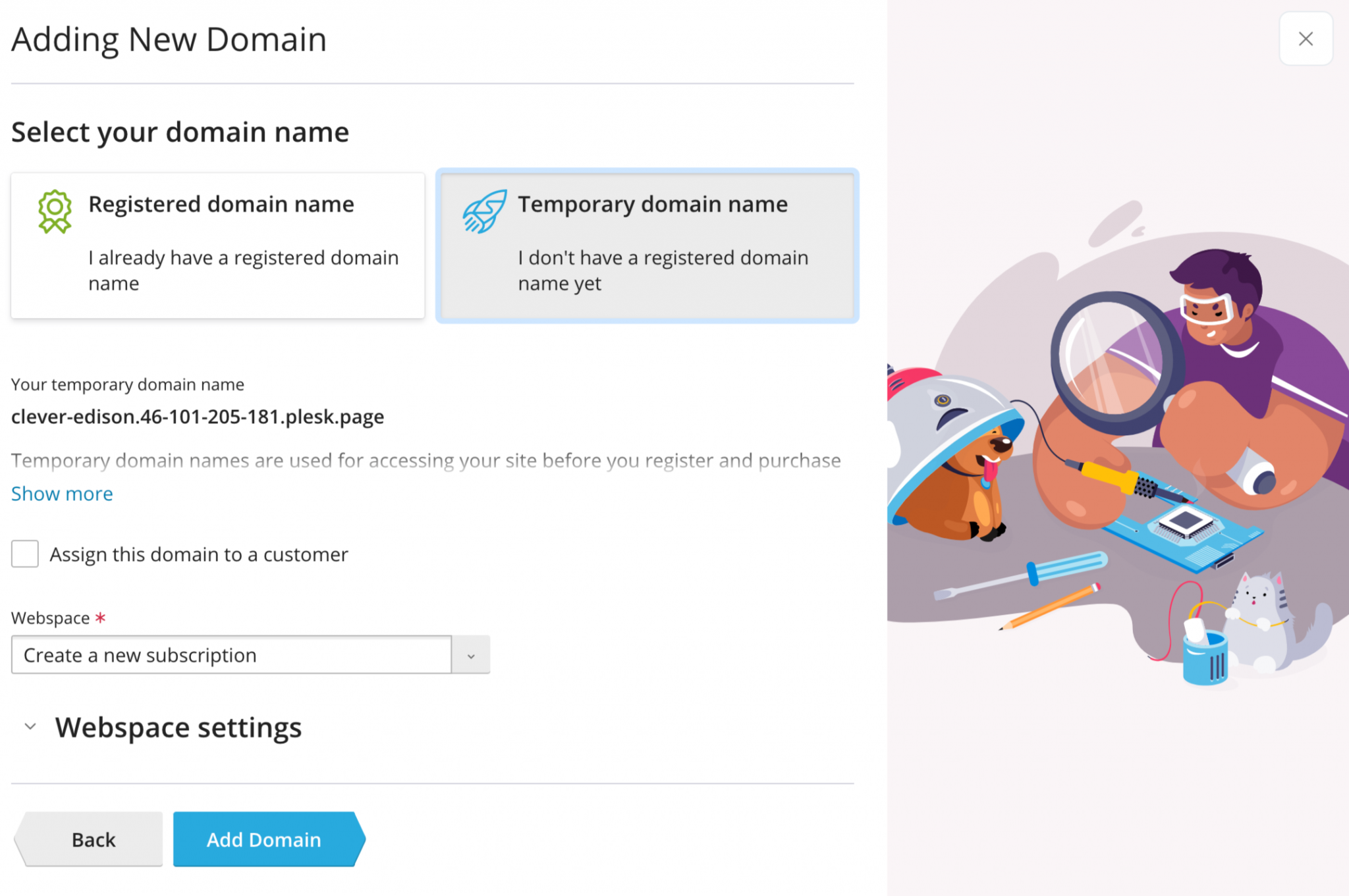Image resolution: width=1349 pixels, height=896 pixels.
Task: Click the Webspace settings heading
Action: [179, 727]
